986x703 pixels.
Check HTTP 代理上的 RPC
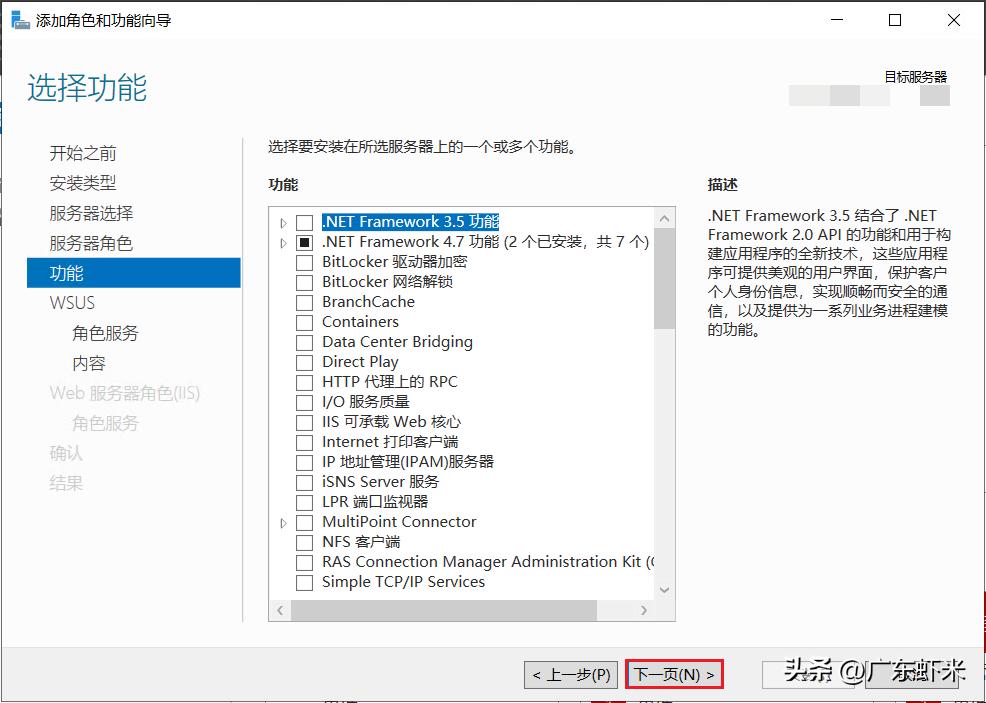[304, 382]
